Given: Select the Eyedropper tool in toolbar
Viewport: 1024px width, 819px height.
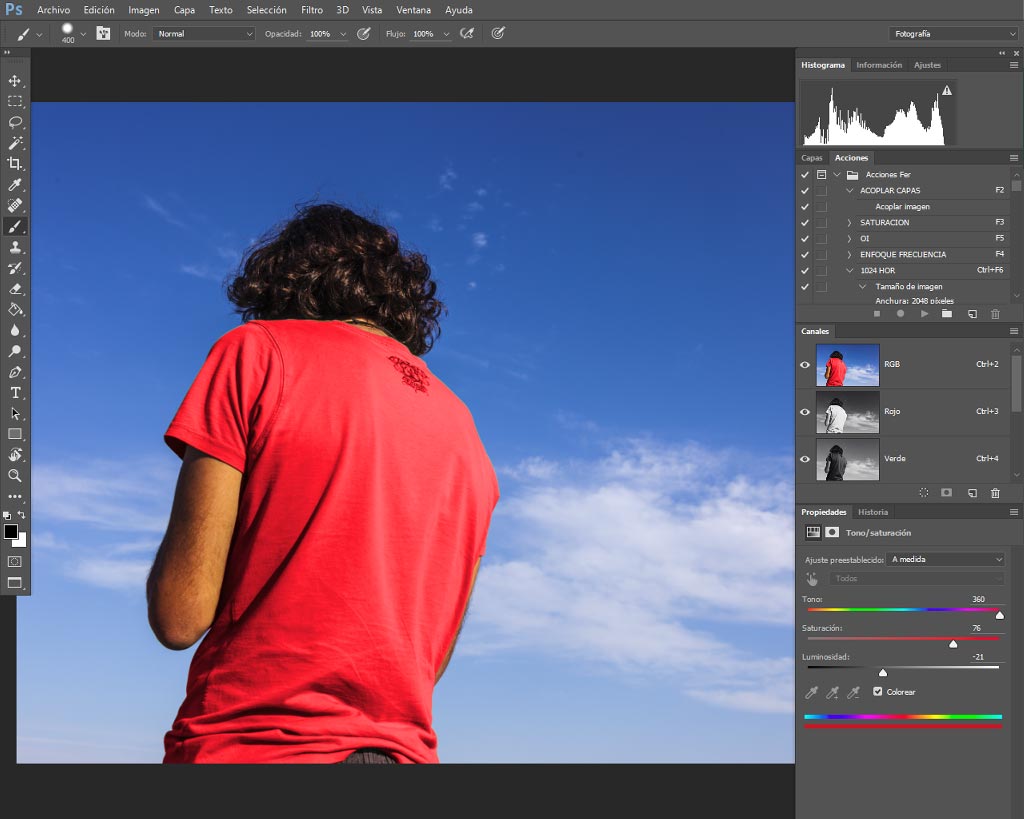Looking at the screenshot, I should pos(14,185).
